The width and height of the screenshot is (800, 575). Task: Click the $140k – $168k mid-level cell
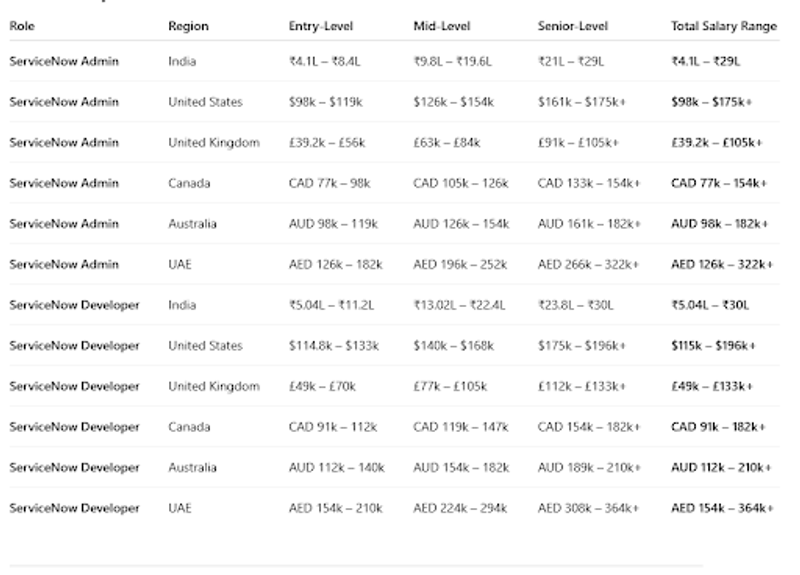(x=453, y=346)
